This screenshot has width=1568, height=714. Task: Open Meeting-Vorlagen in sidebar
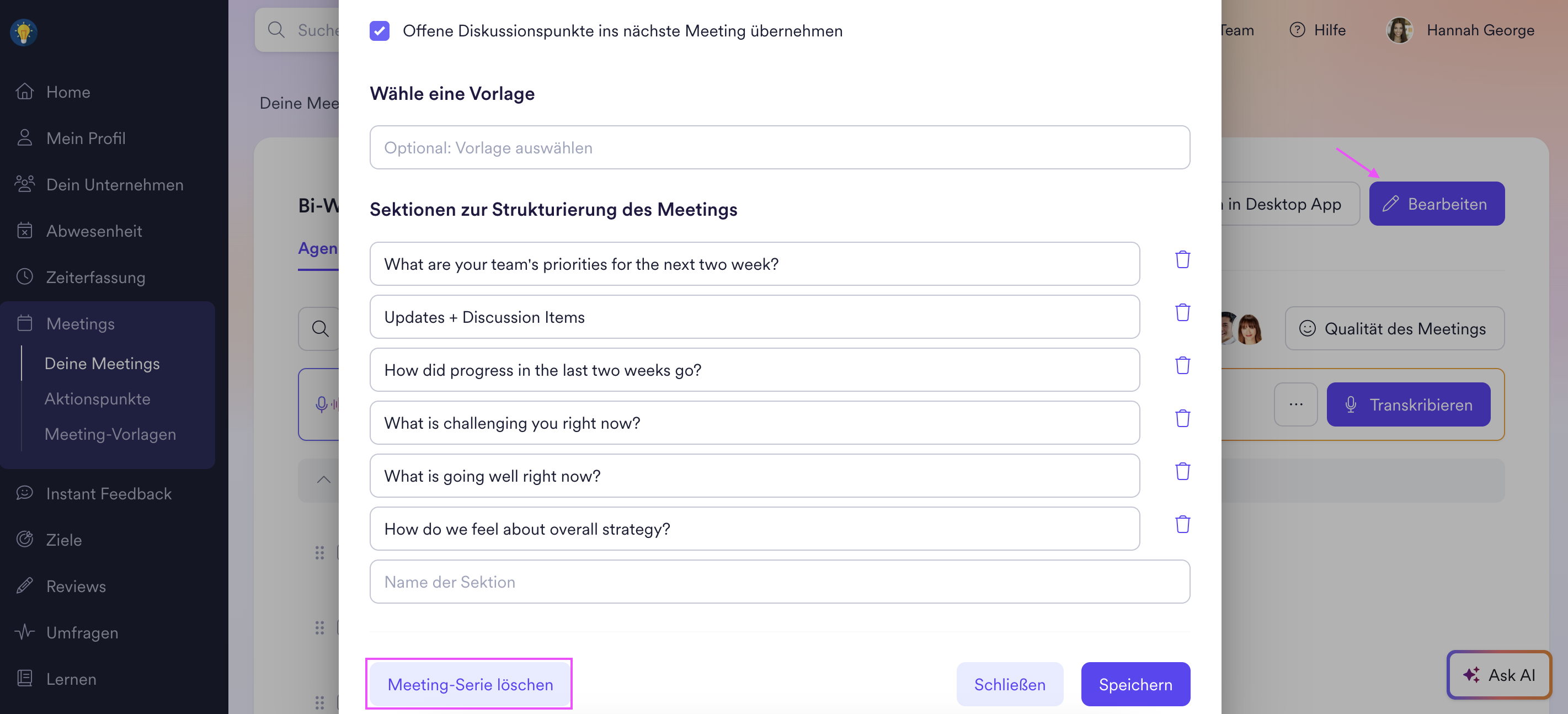click(110, 434)
